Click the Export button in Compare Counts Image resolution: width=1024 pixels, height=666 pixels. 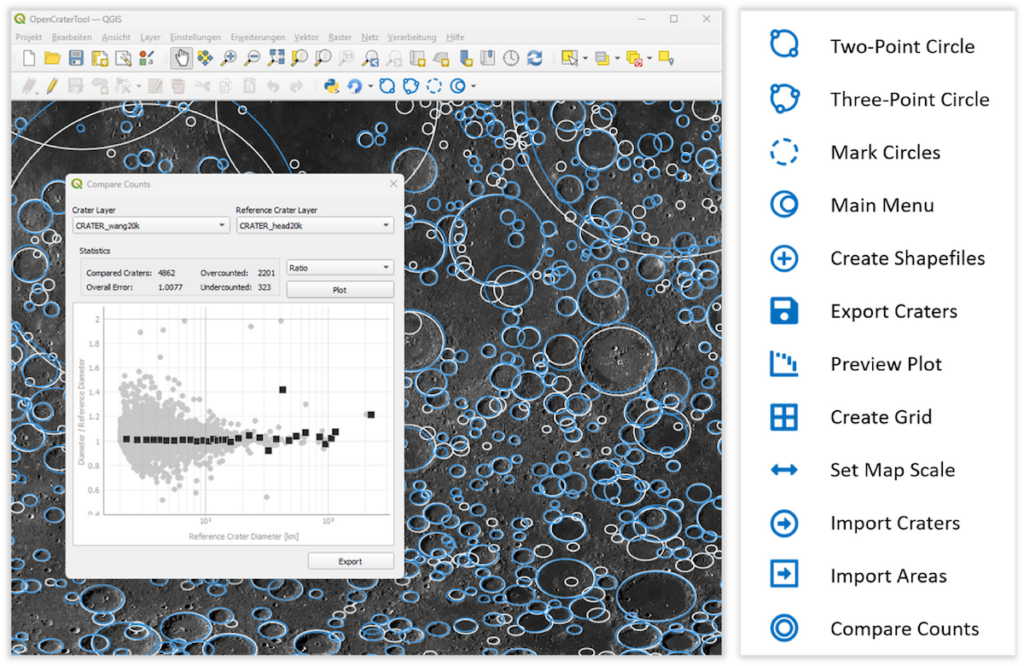point(350,561)
